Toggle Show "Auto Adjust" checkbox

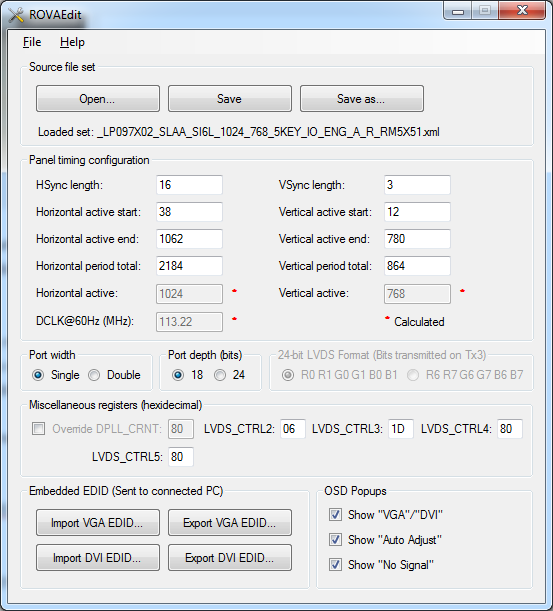pyautogui.click(x=335, y=540)
